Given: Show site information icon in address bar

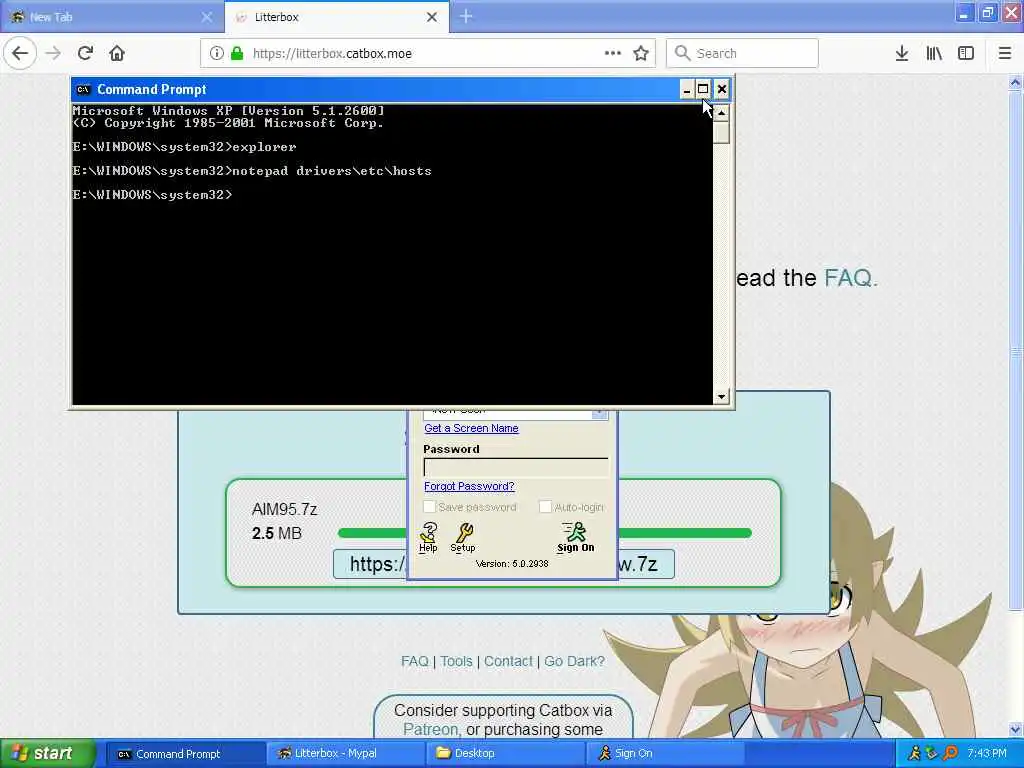Looking at the screenshot, I should point(216,53).
